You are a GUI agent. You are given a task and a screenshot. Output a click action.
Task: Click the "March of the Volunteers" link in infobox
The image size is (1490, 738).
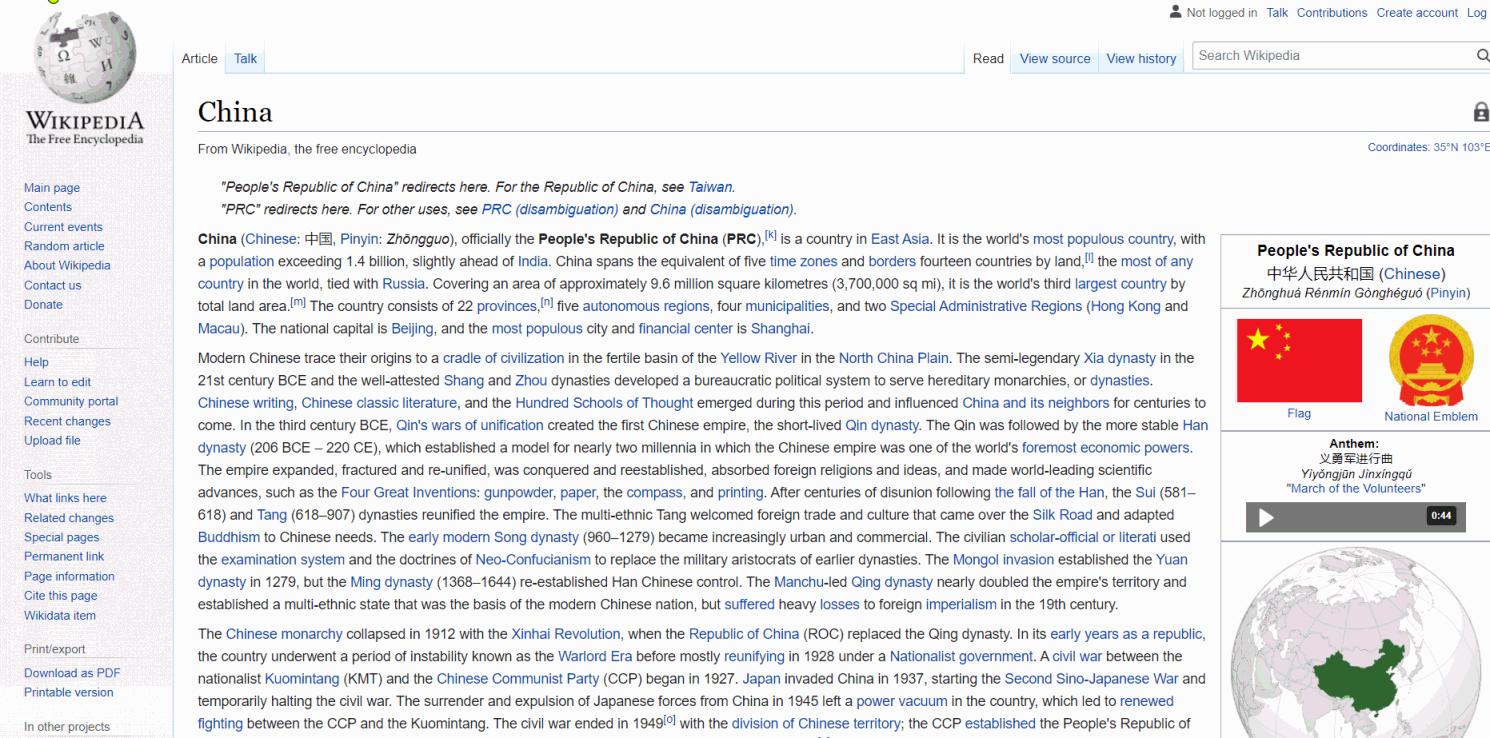coord(1356,489)
